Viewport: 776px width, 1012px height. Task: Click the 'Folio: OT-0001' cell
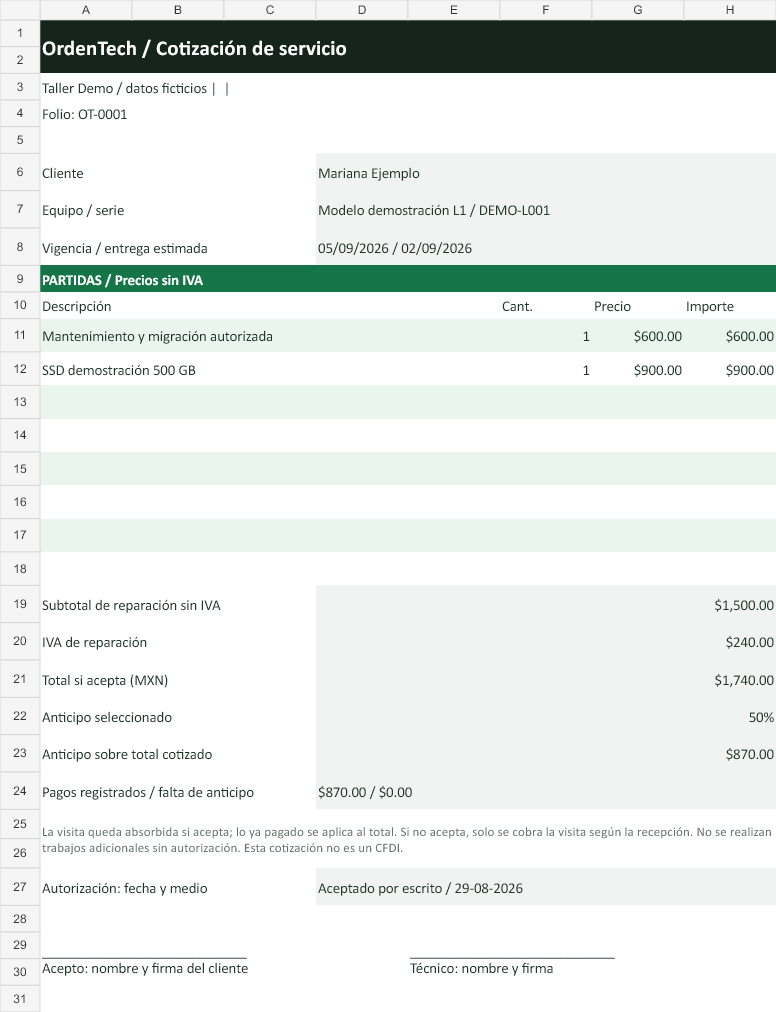click(85, 114)
